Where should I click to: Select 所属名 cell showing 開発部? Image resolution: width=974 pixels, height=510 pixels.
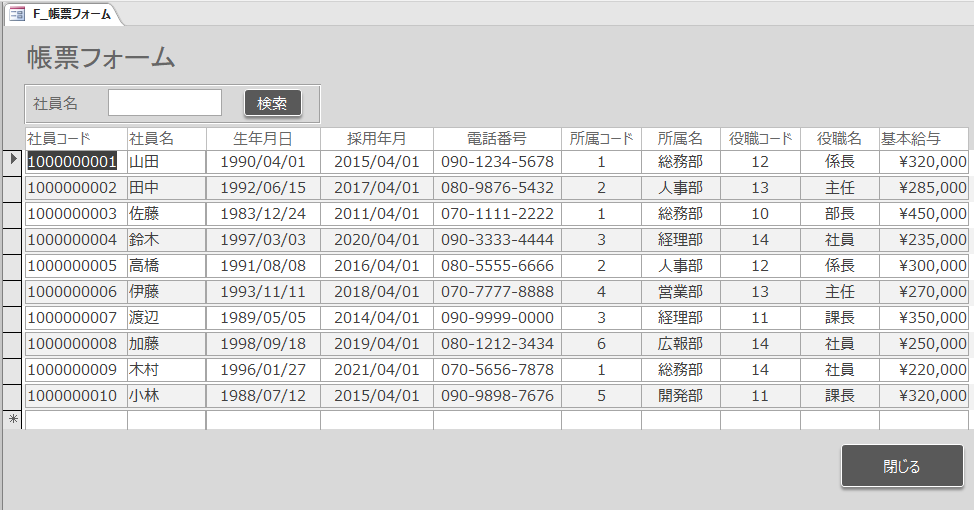point(680,396)
